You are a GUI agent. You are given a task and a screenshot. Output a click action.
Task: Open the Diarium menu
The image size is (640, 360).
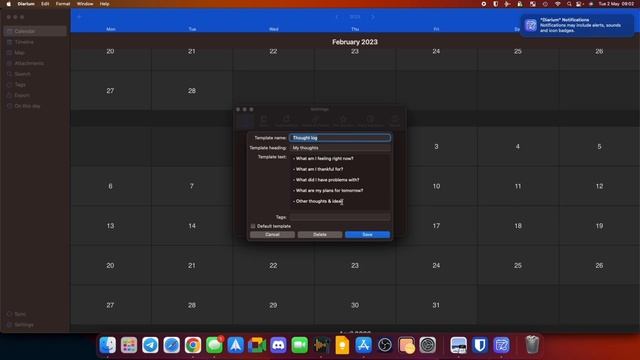coord(26,4)
